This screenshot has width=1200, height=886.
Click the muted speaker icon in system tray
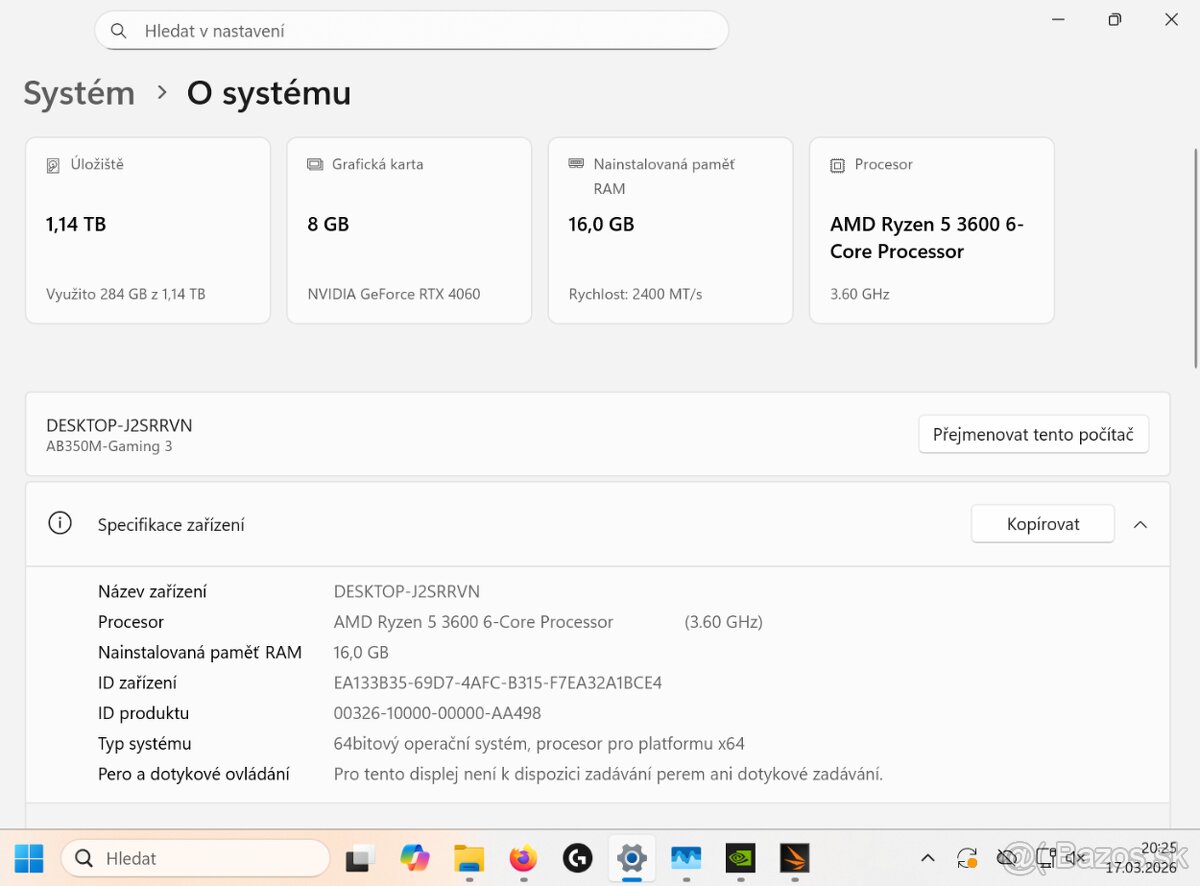click(x=1077, y=858)
